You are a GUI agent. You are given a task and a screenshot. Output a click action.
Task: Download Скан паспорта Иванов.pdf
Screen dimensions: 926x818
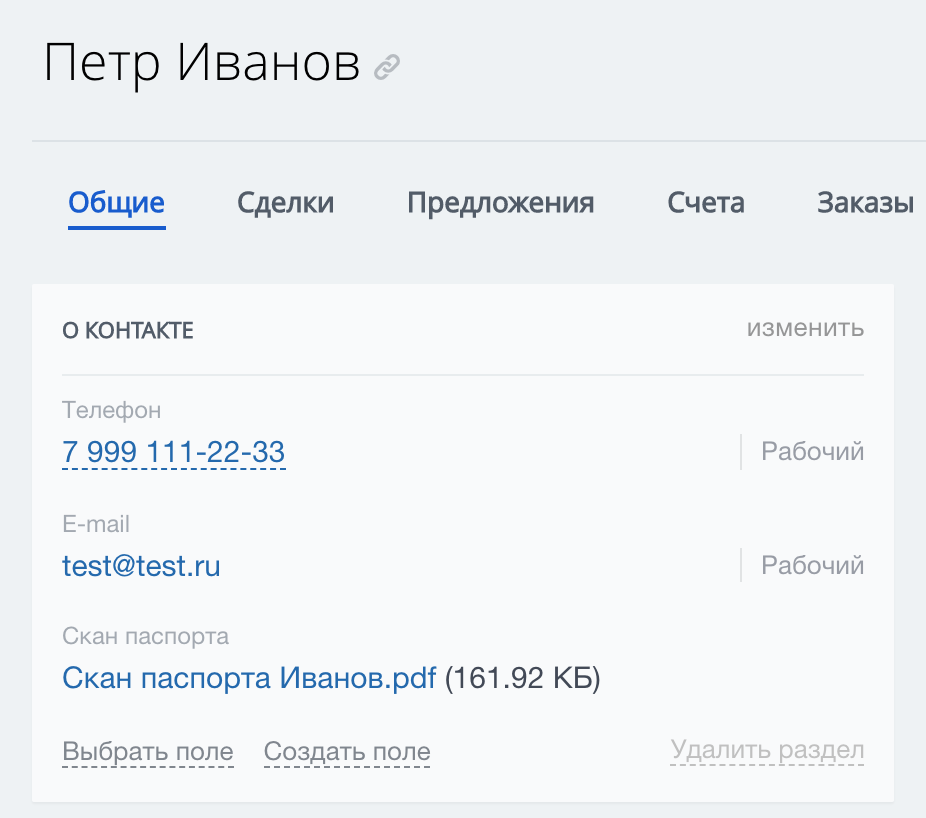click(249, 678)
